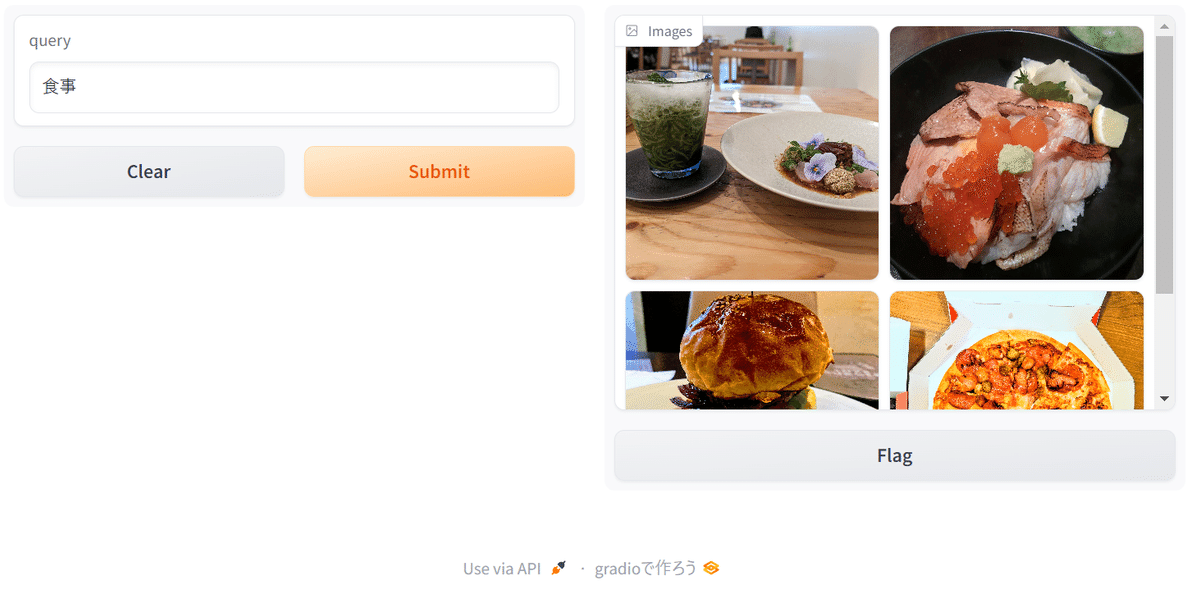Click the orange gradio logo icon
1200x608 pixels.
point(711,568)
